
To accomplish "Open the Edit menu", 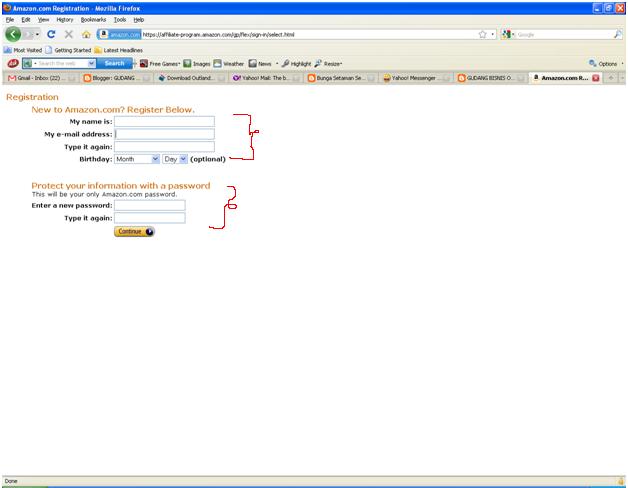I will point(26,20).
